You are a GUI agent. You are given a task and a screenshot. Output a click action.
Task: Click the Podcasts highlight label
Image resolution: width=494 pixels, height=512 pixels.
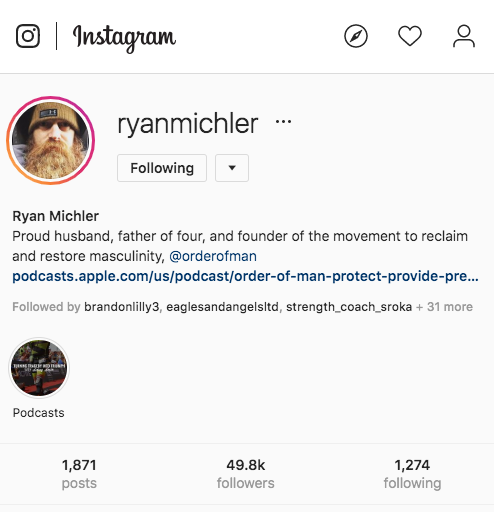(x=39, y=413)
